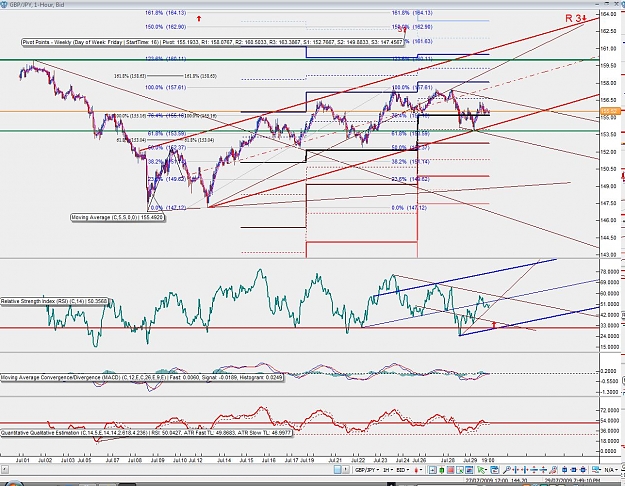Open the GBP/JPY symbol dropdown
The width and height of the screenshot is (625, 486).
point(367,470)
